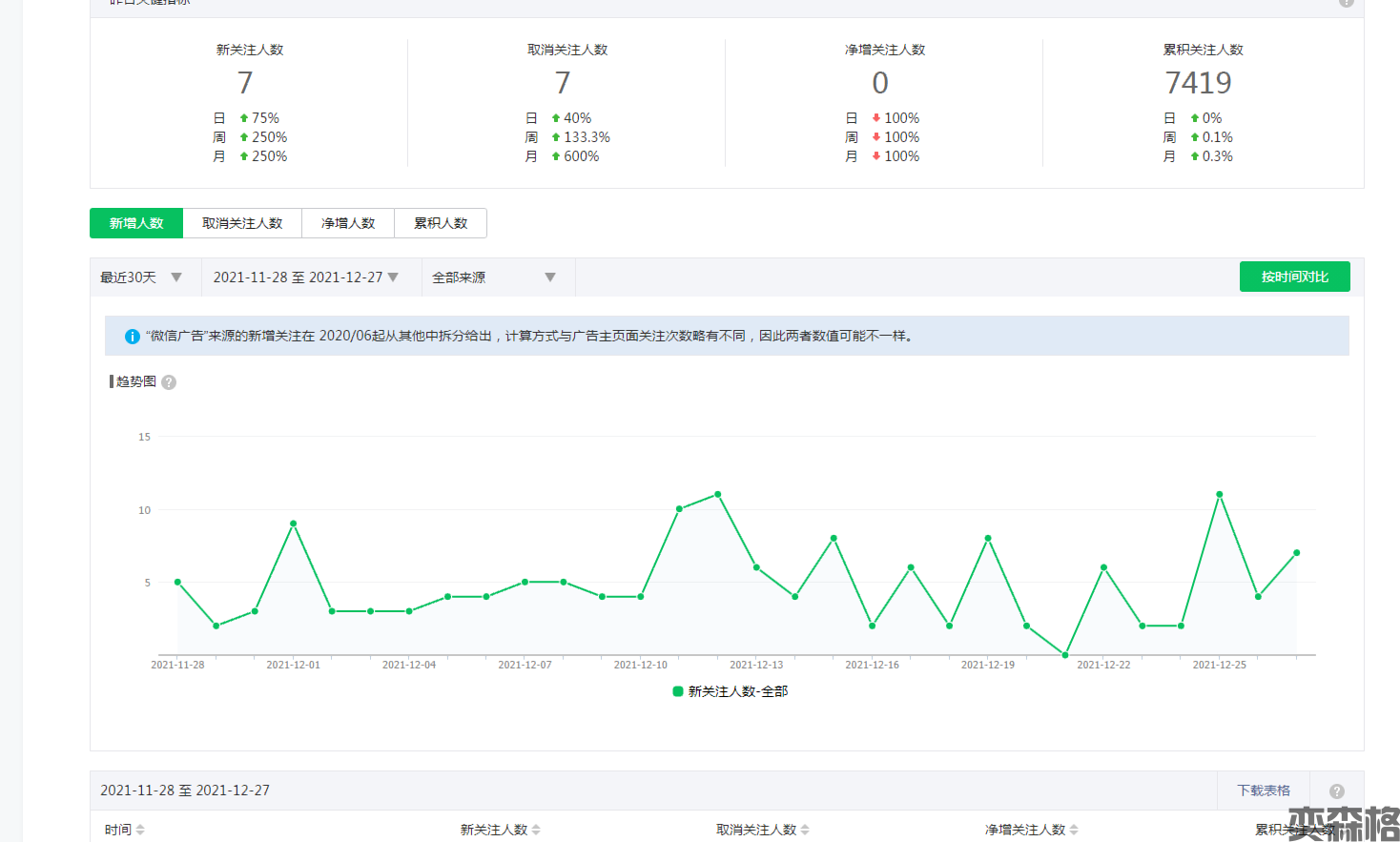Select the 累积人数 tab

coord(441,223)
